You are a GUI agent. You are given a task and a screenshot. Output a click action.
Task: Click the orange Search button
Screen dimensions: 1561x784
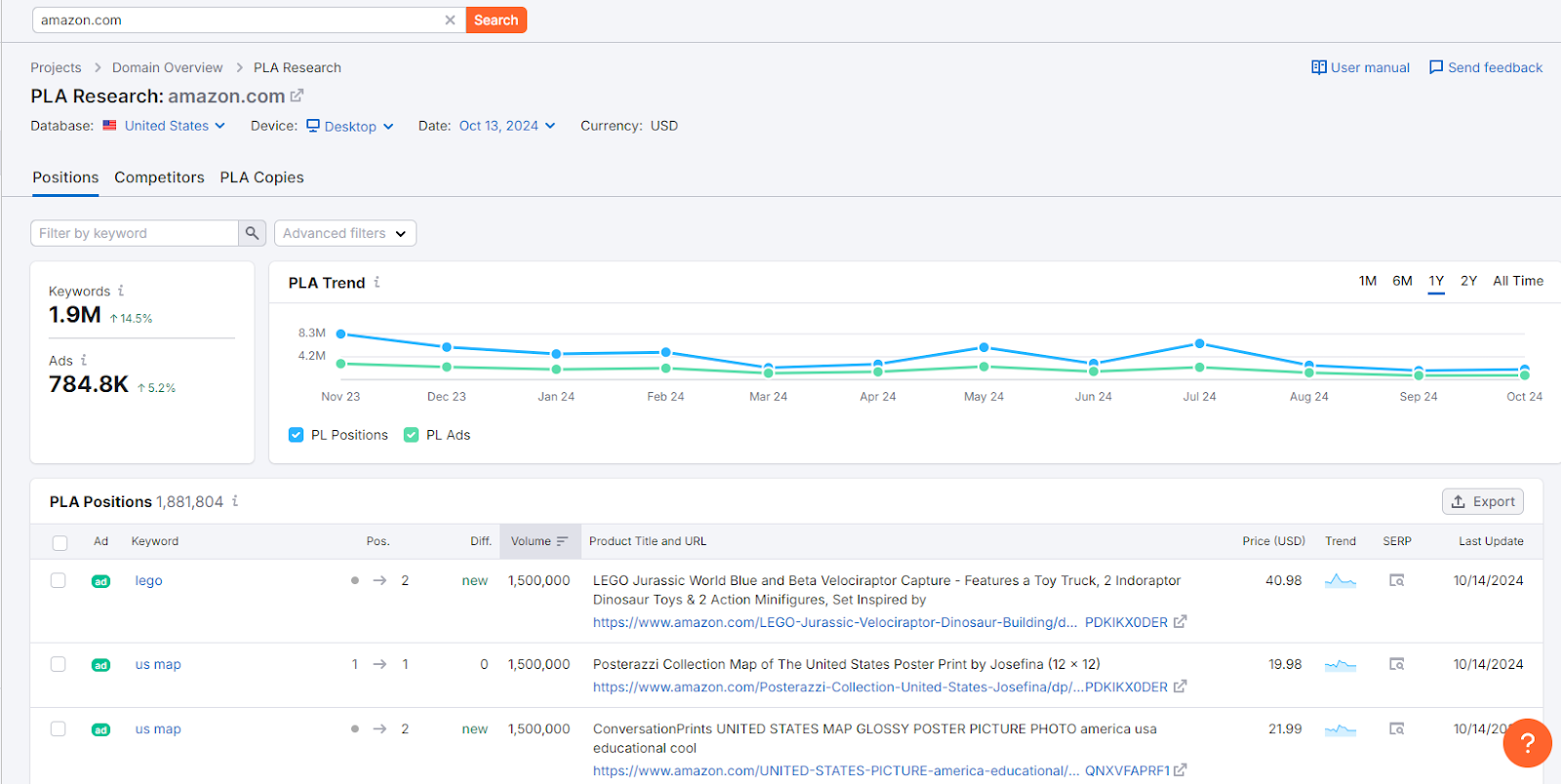[x=497, y=20]
